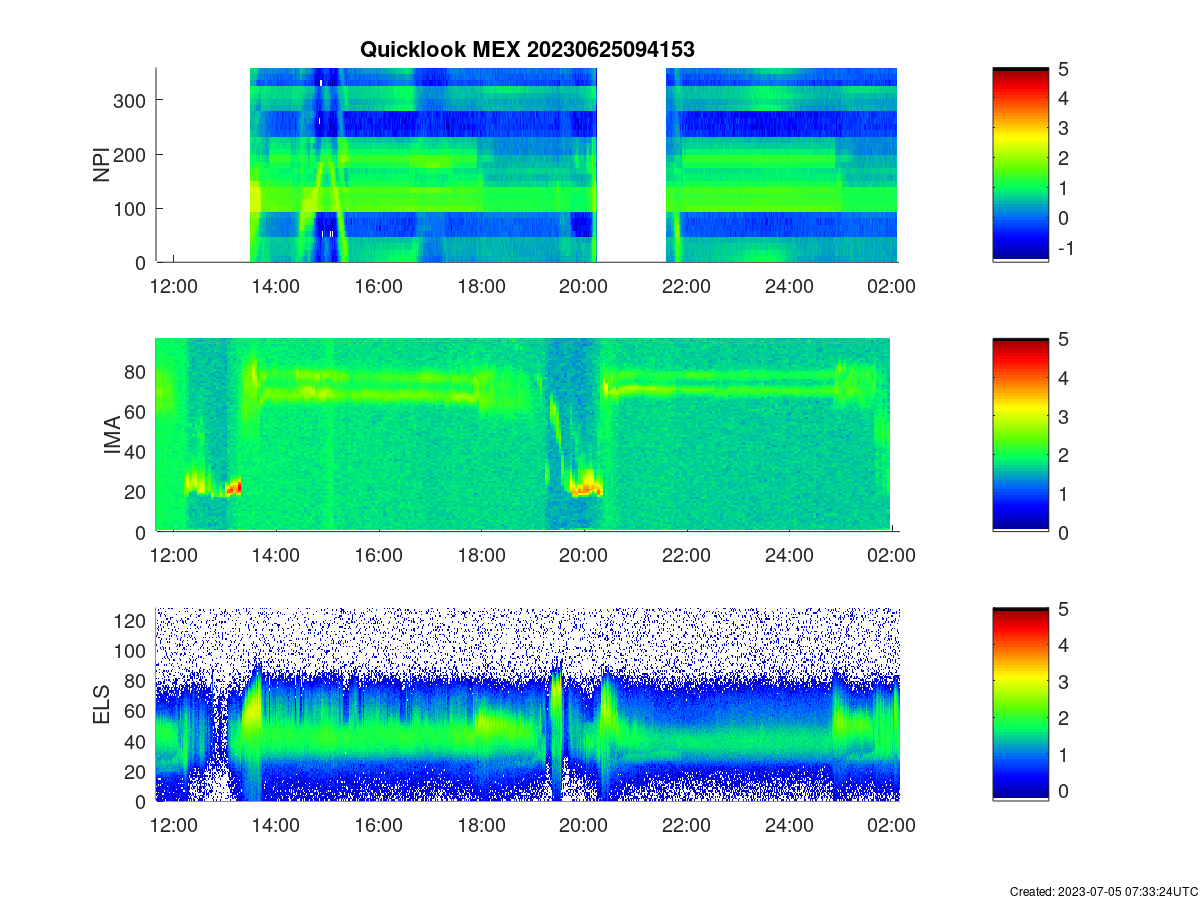Click the ELS spectrogram plot area
Image resolution: width=1200 pixels, height=900 pixels.
[526, 705]
